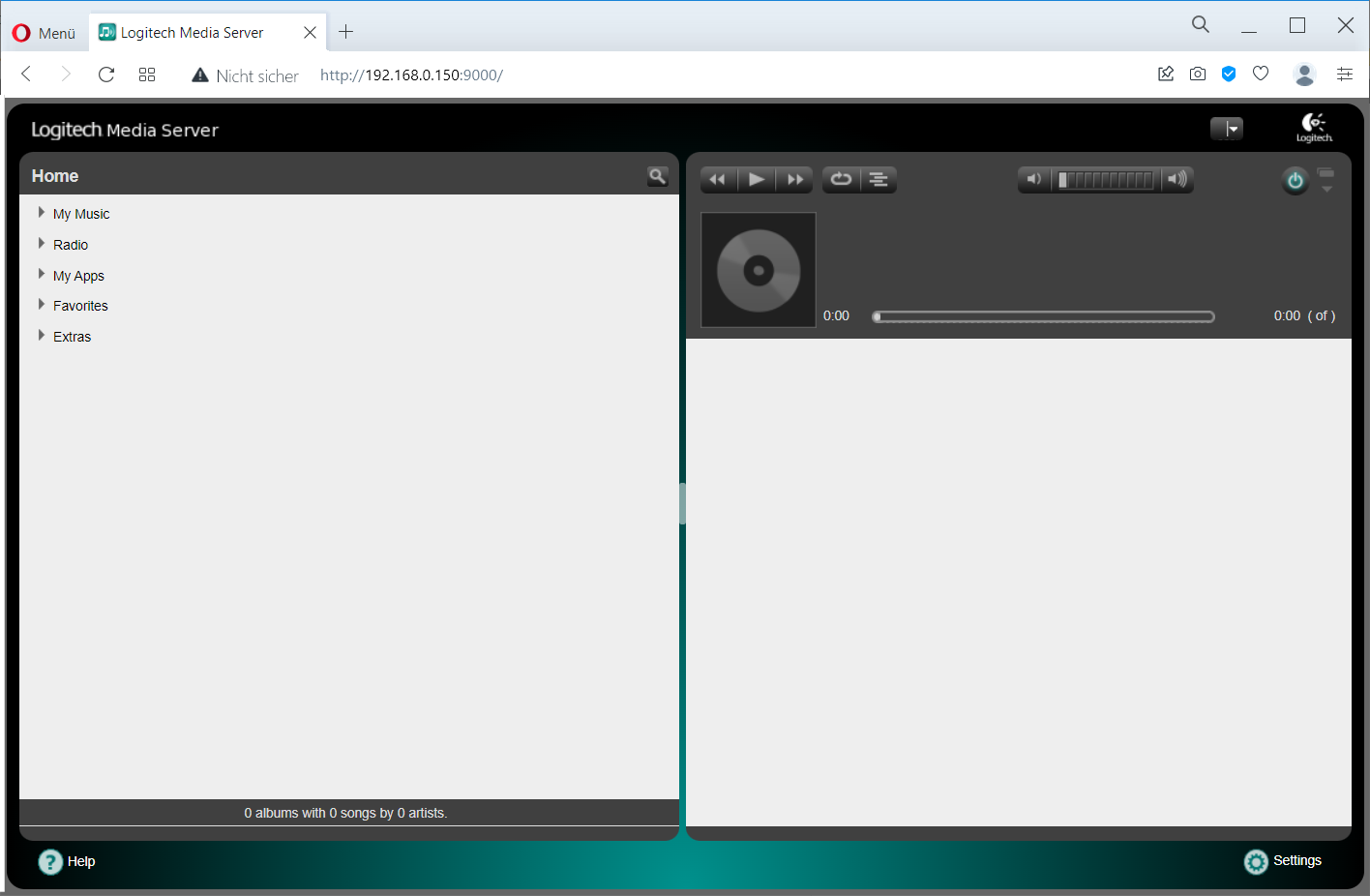Image resolution: width=1370 pixels, height=896 pixels.
Task: Reload the current page
Action: point(106,75)
